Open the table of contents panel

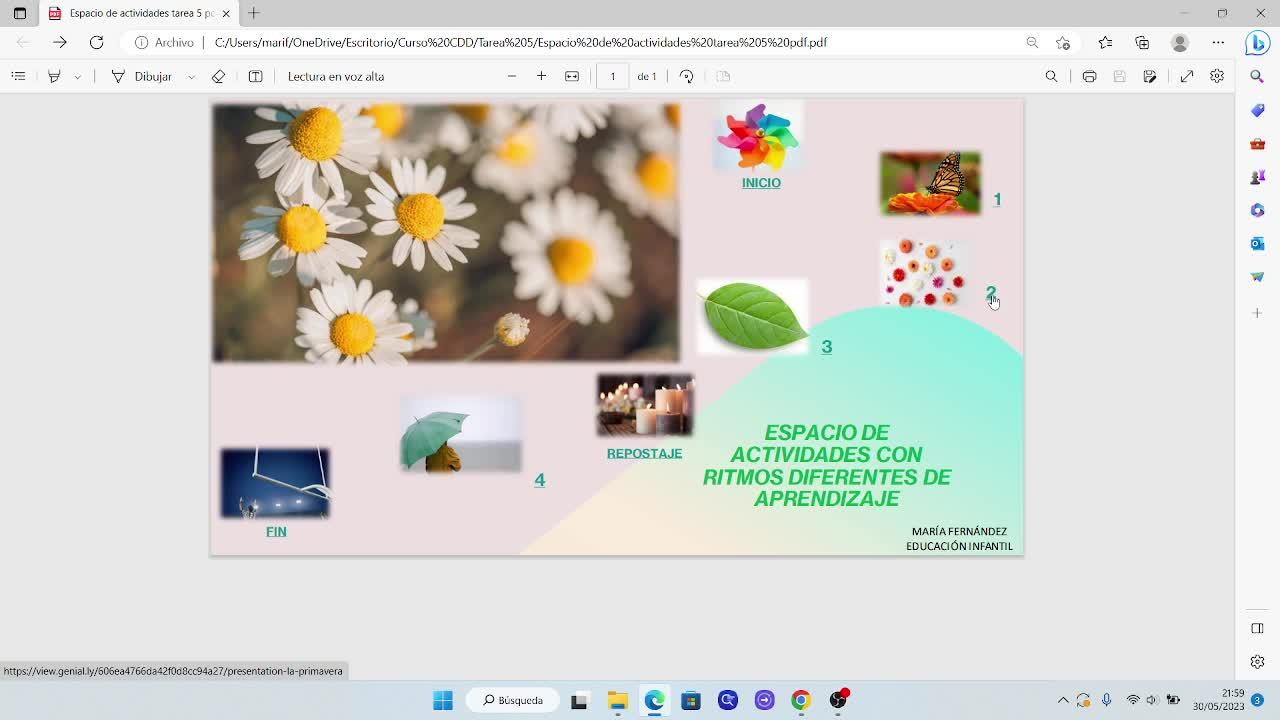point(18,76)
